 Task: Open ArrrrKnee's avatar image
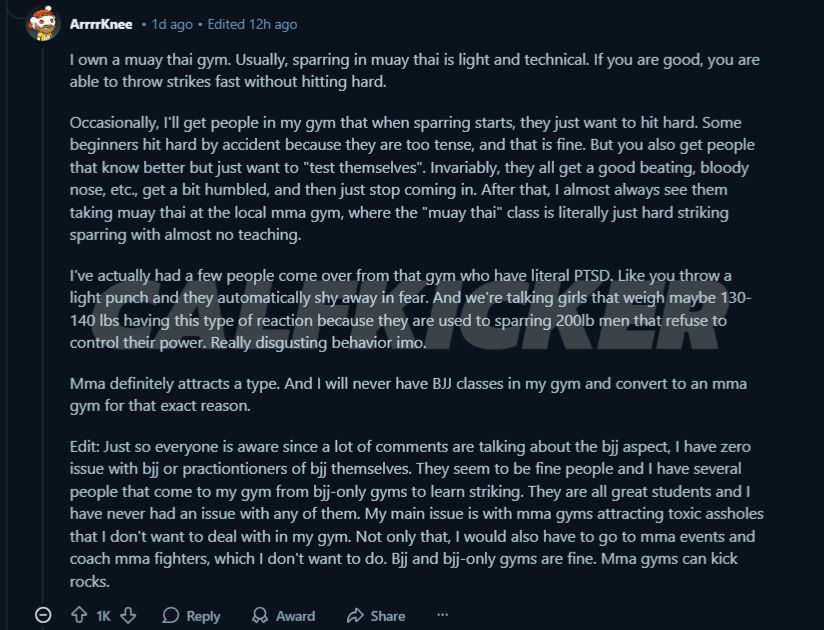[x=43, y=23]
